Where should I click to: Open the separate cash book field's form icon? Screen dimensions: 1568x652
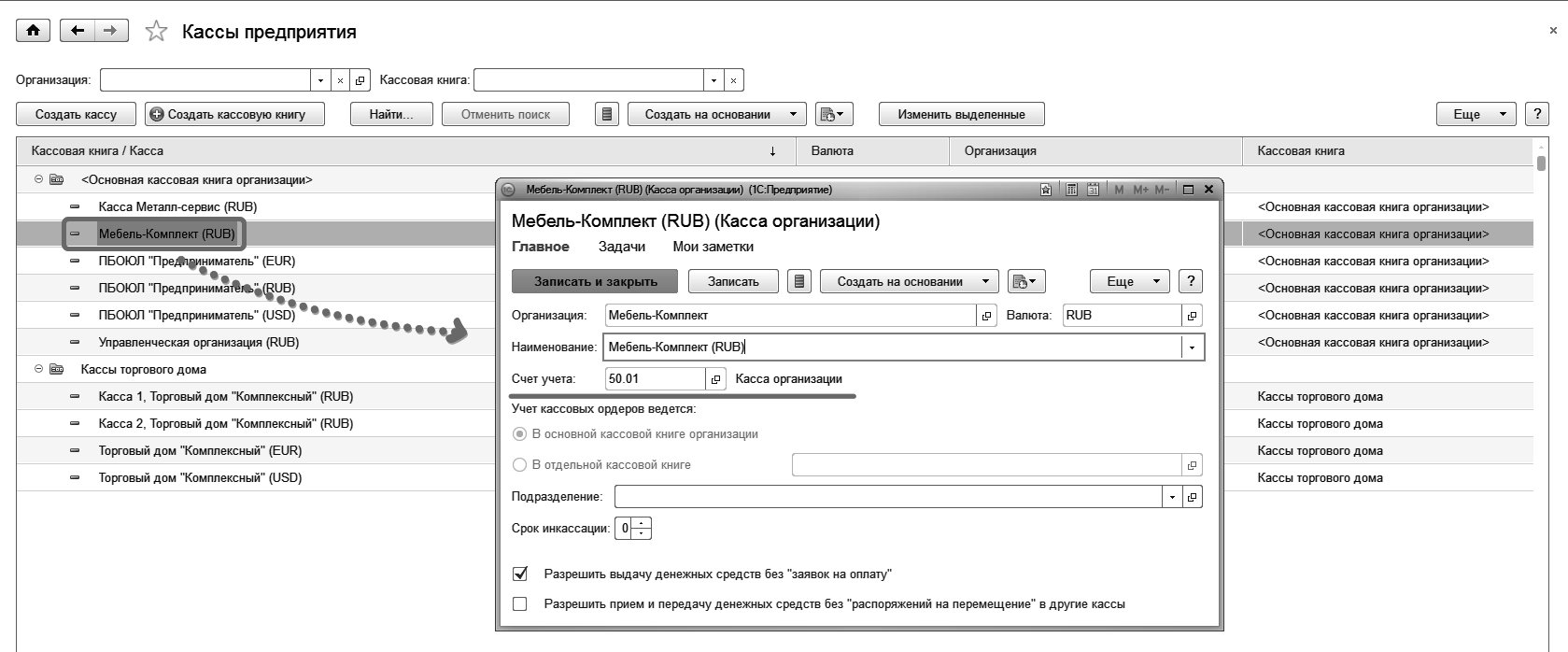pyautogui.click(x=1192, y=465)
